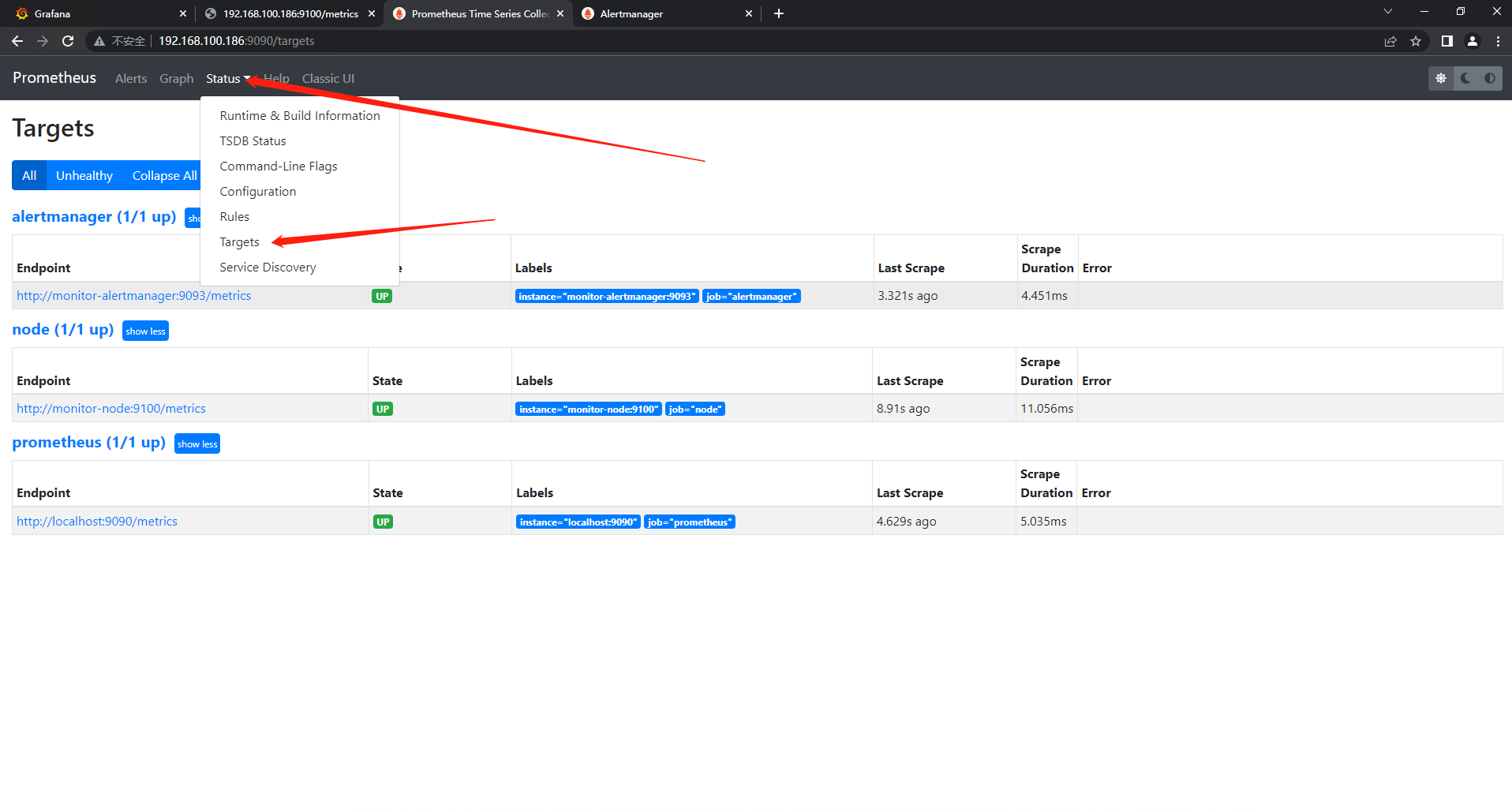
Task: Open the prometheus (1/1 up) heading
Action: point(89,442)
